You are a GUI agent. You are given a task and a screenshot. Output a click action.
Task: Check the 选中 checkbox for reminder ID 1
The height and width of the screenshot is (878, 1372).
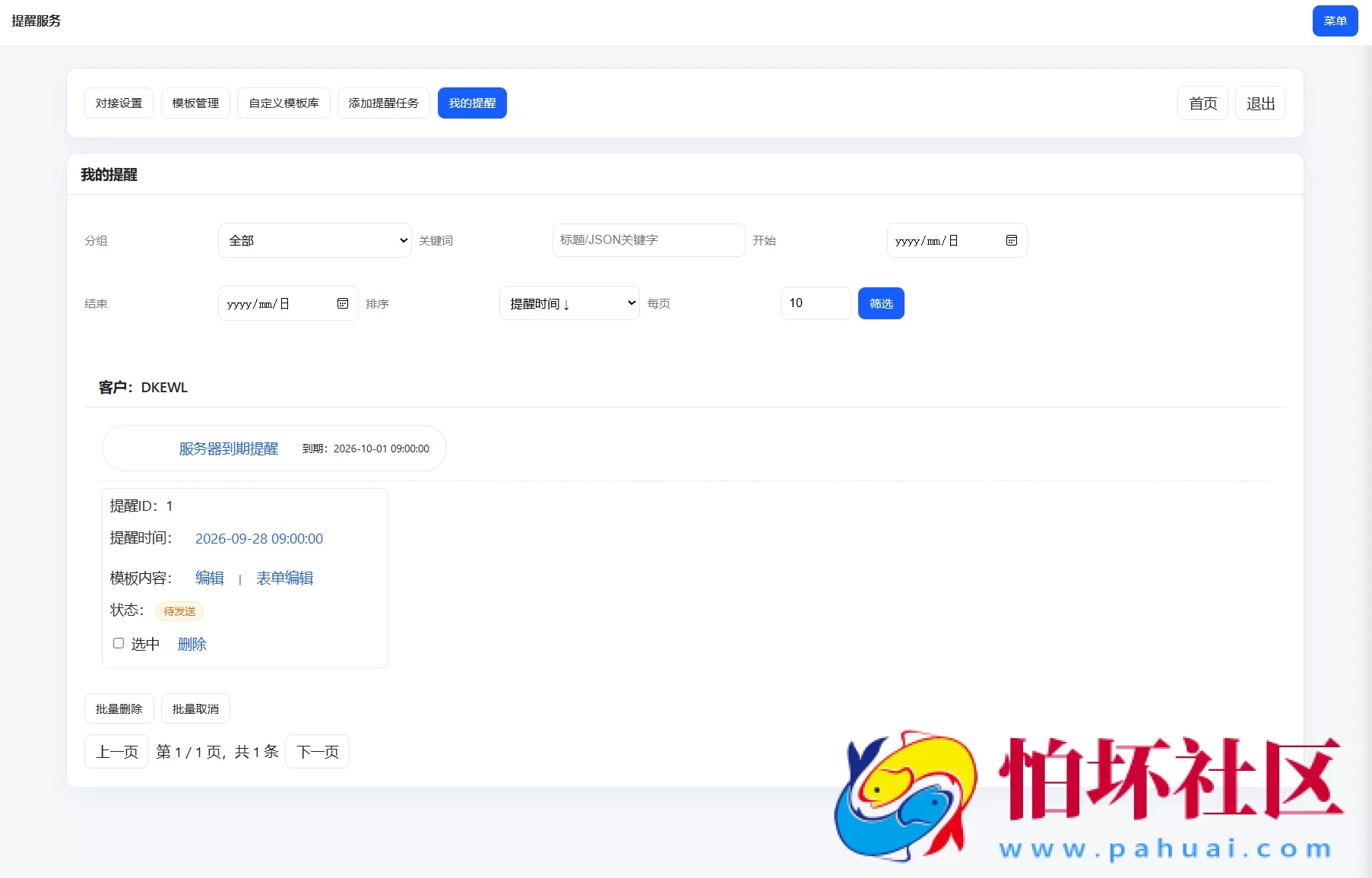(119, 643)
